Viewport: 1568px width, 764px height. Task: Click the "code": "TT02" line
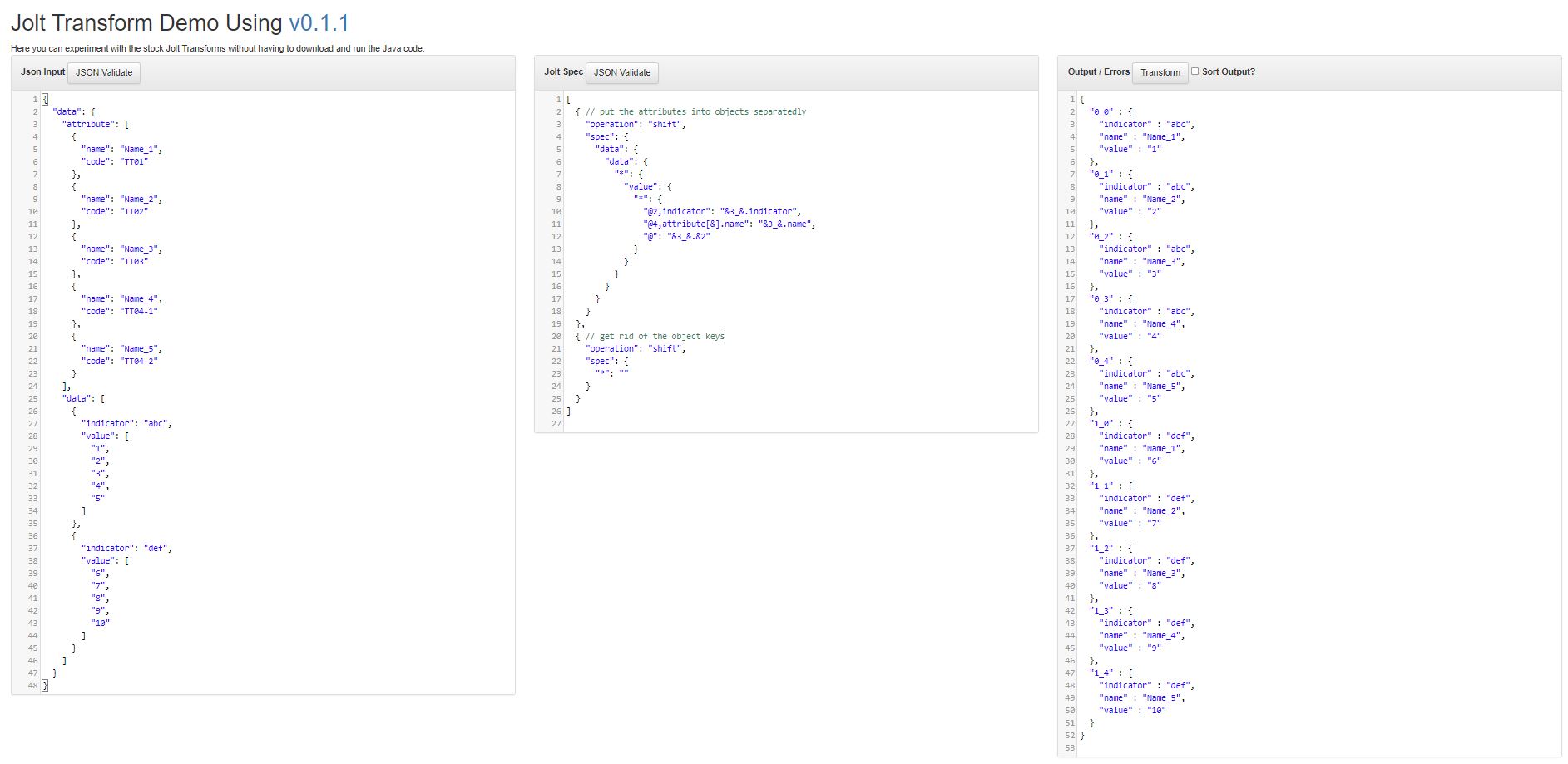115,212
